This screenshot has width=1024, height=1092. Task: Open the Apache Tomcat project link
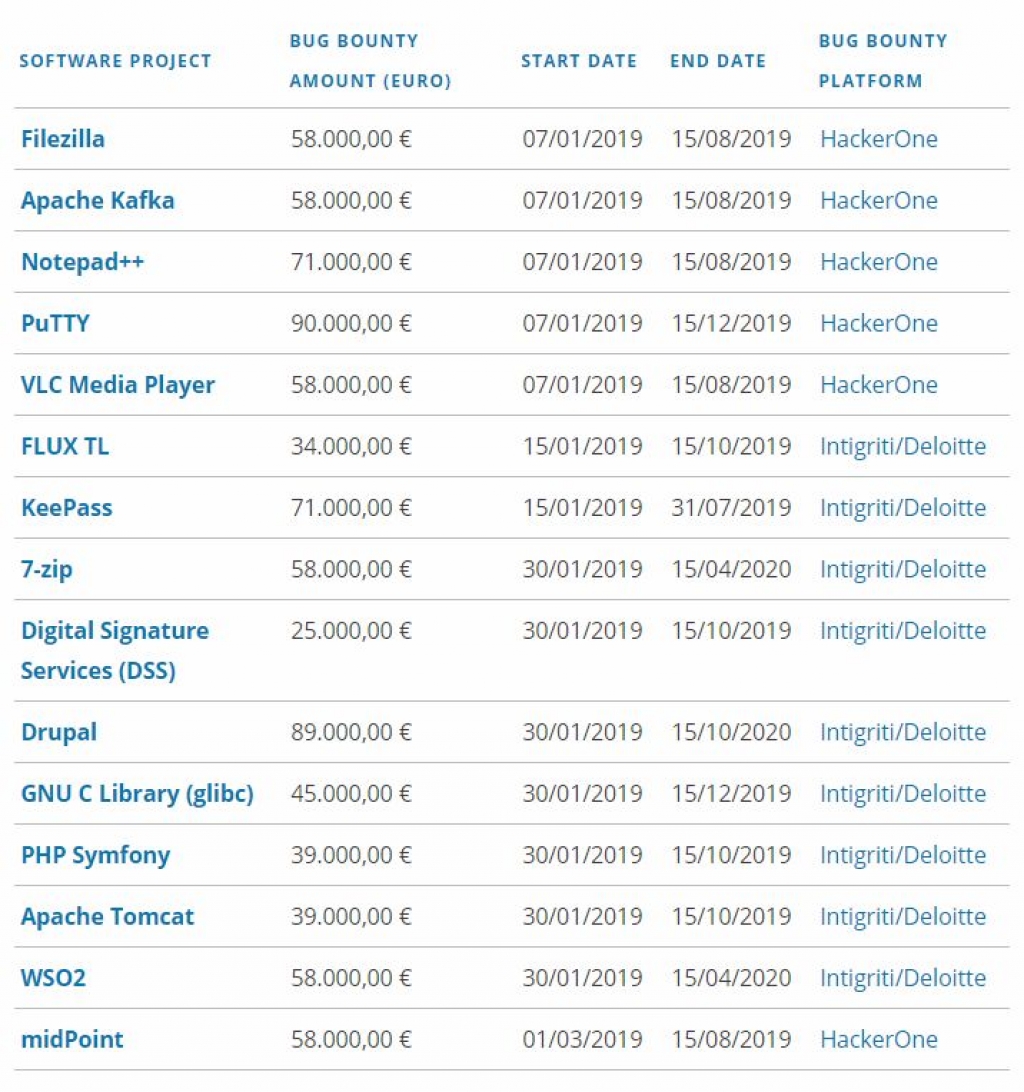(x=107, y=916)
